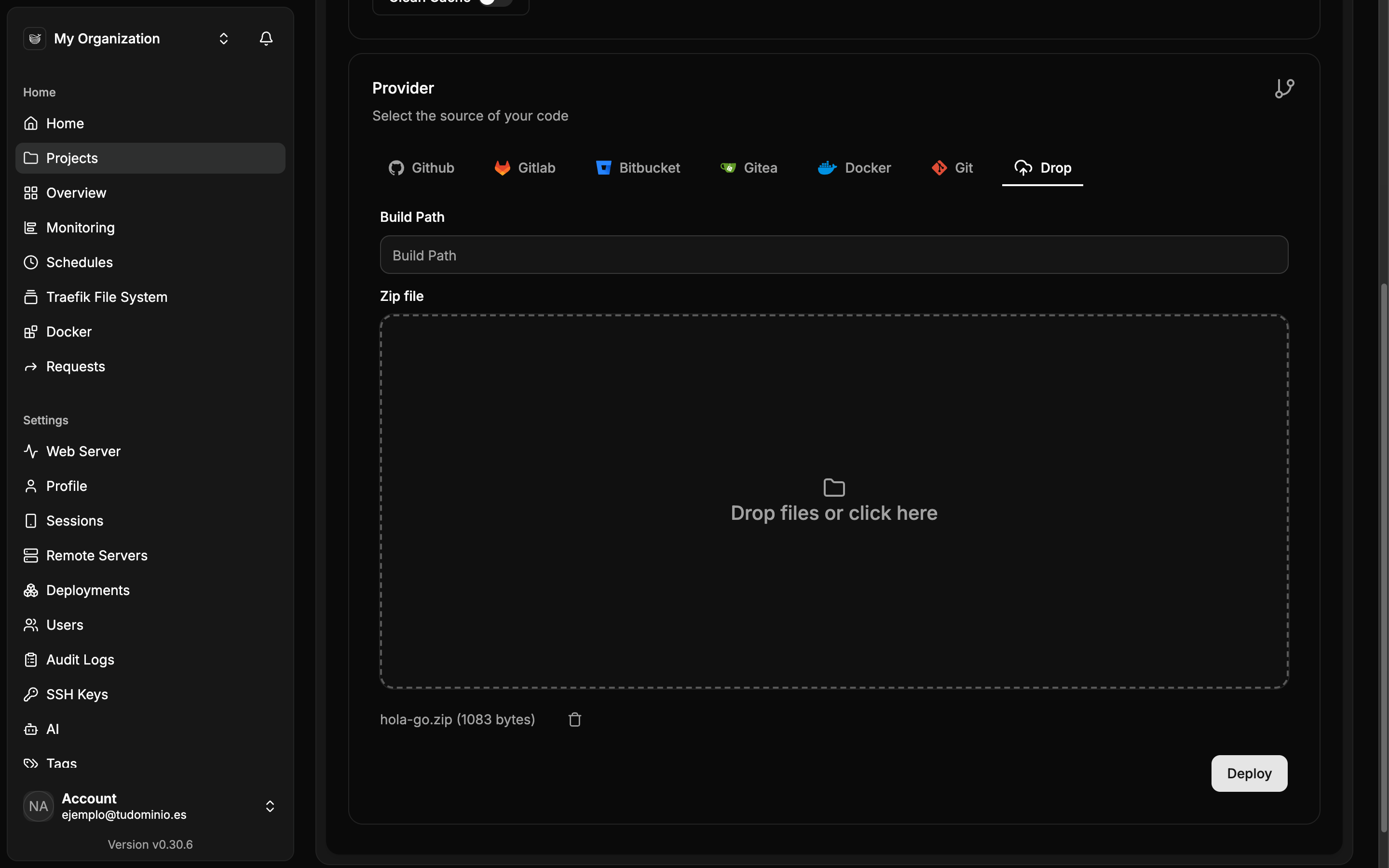The image size is (1389, 868).
Task: Open the AI settings page
Action: (x=150, y=729)
